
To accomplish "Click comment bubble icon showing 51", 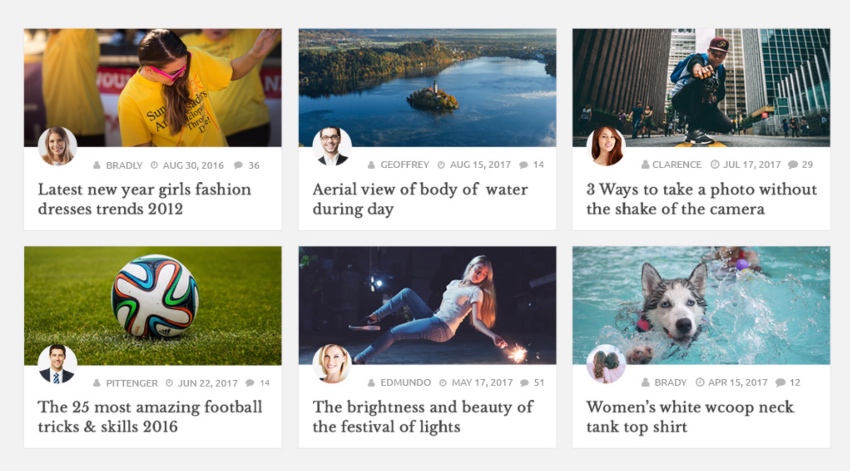I will pyautogui.click(x=525, y=383).
